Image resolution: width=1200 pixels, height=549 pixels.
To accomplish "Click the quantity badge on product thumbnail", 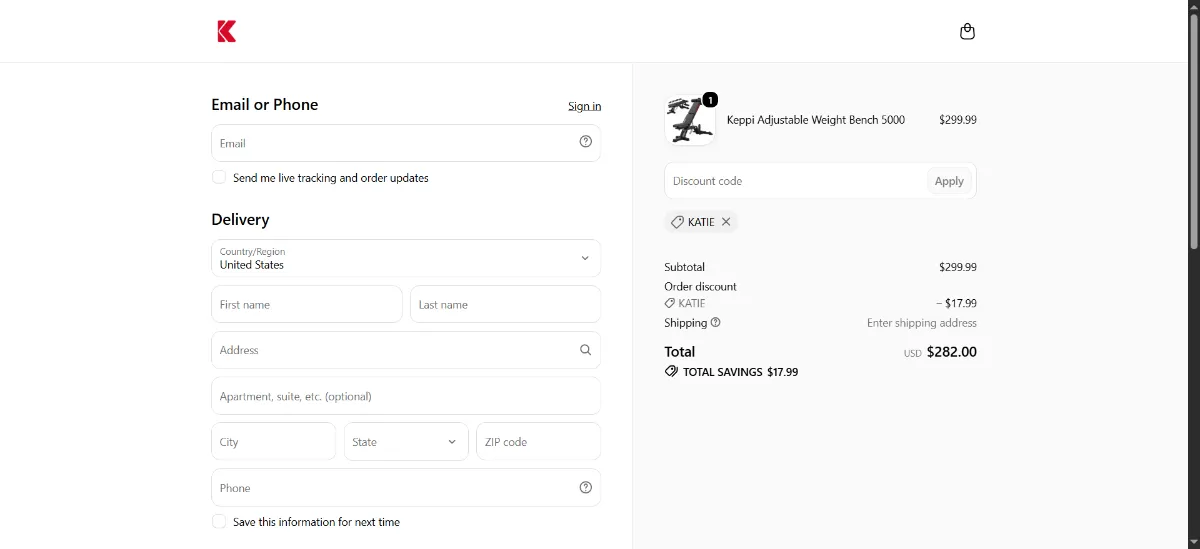I will point(710,99).
